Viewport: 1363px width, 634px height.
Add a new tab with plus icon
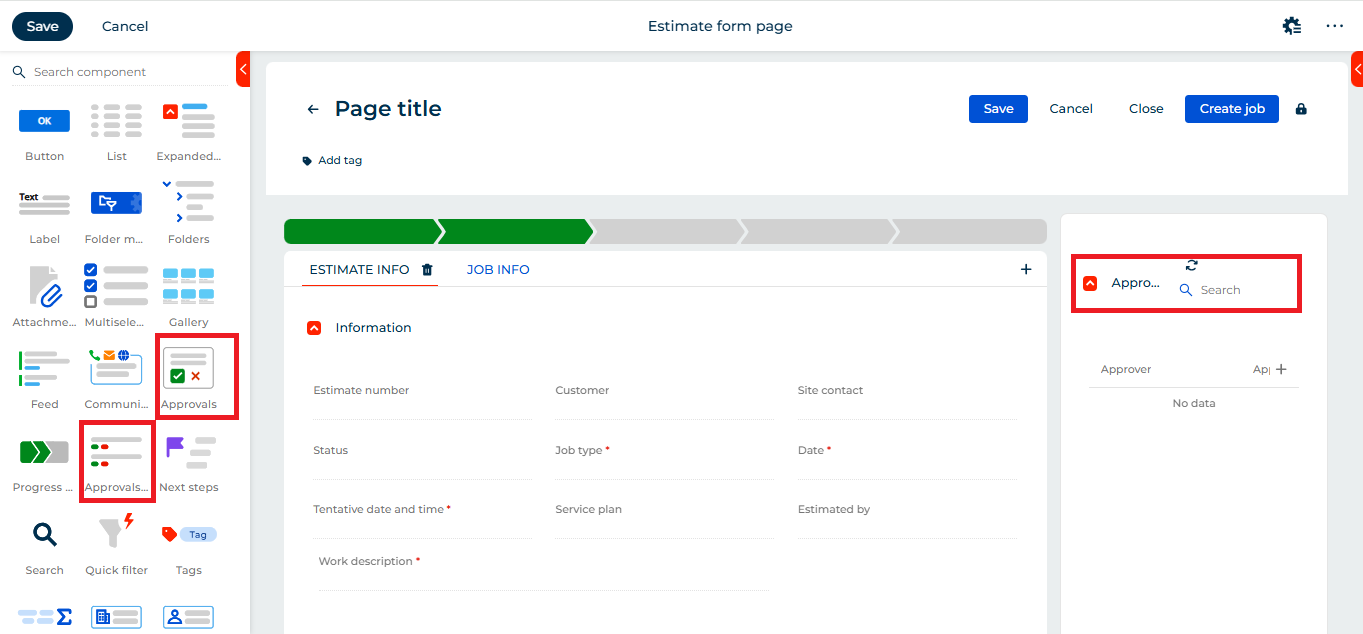click(x=1025, y=269)
